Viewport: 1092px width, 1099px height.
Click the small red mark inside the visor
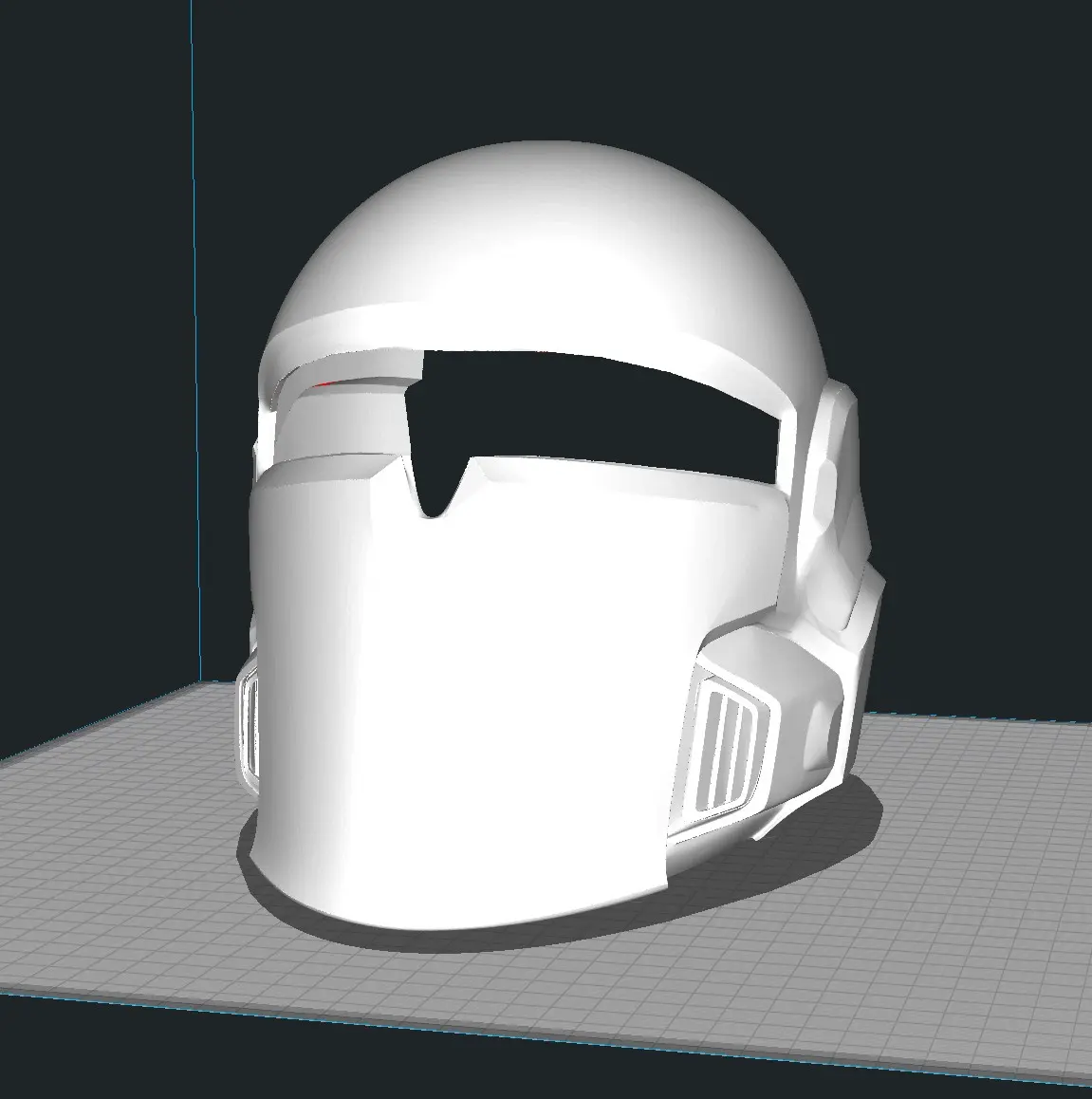325,386
